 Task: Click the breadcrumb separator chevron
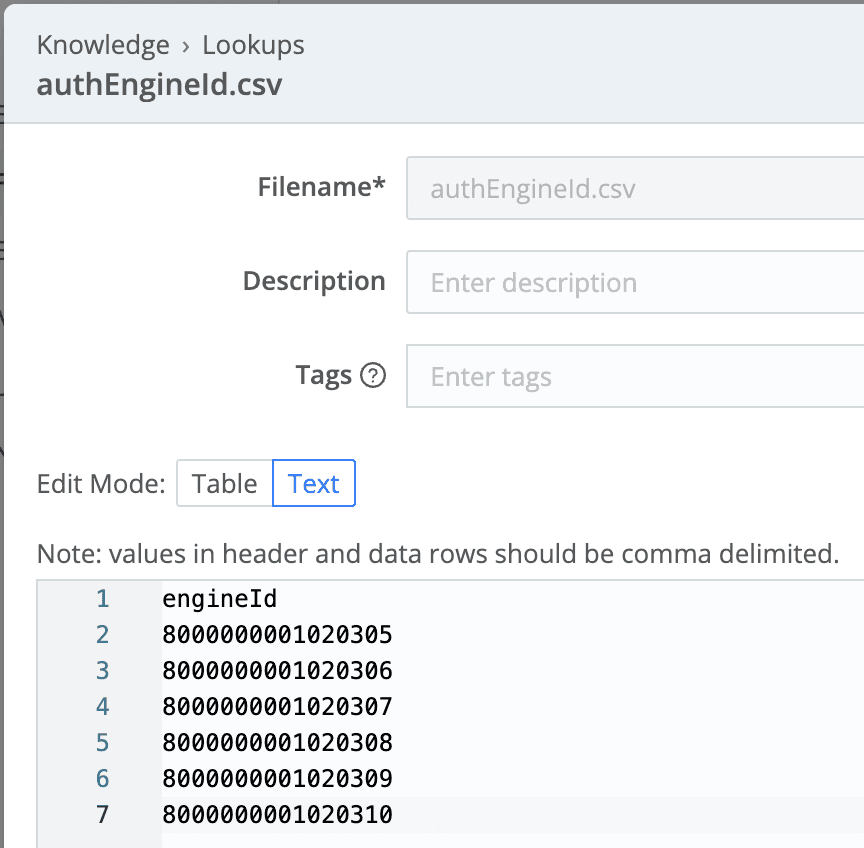[186, 46]
